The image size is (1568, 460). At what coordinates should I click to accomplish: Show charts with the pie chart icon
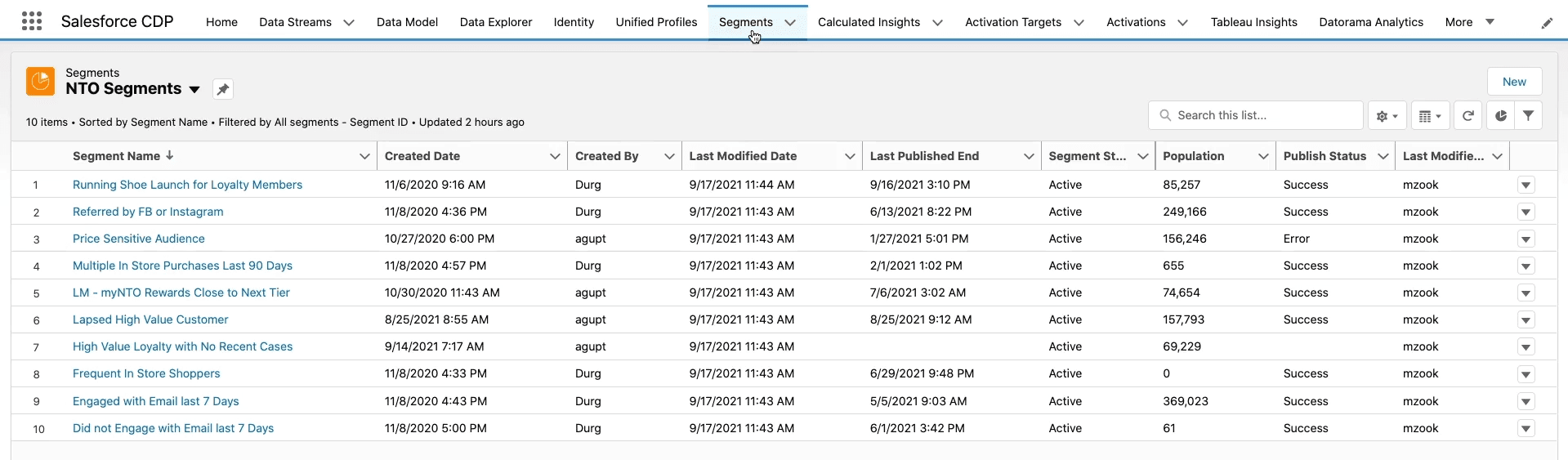(x=1500, y=116)
